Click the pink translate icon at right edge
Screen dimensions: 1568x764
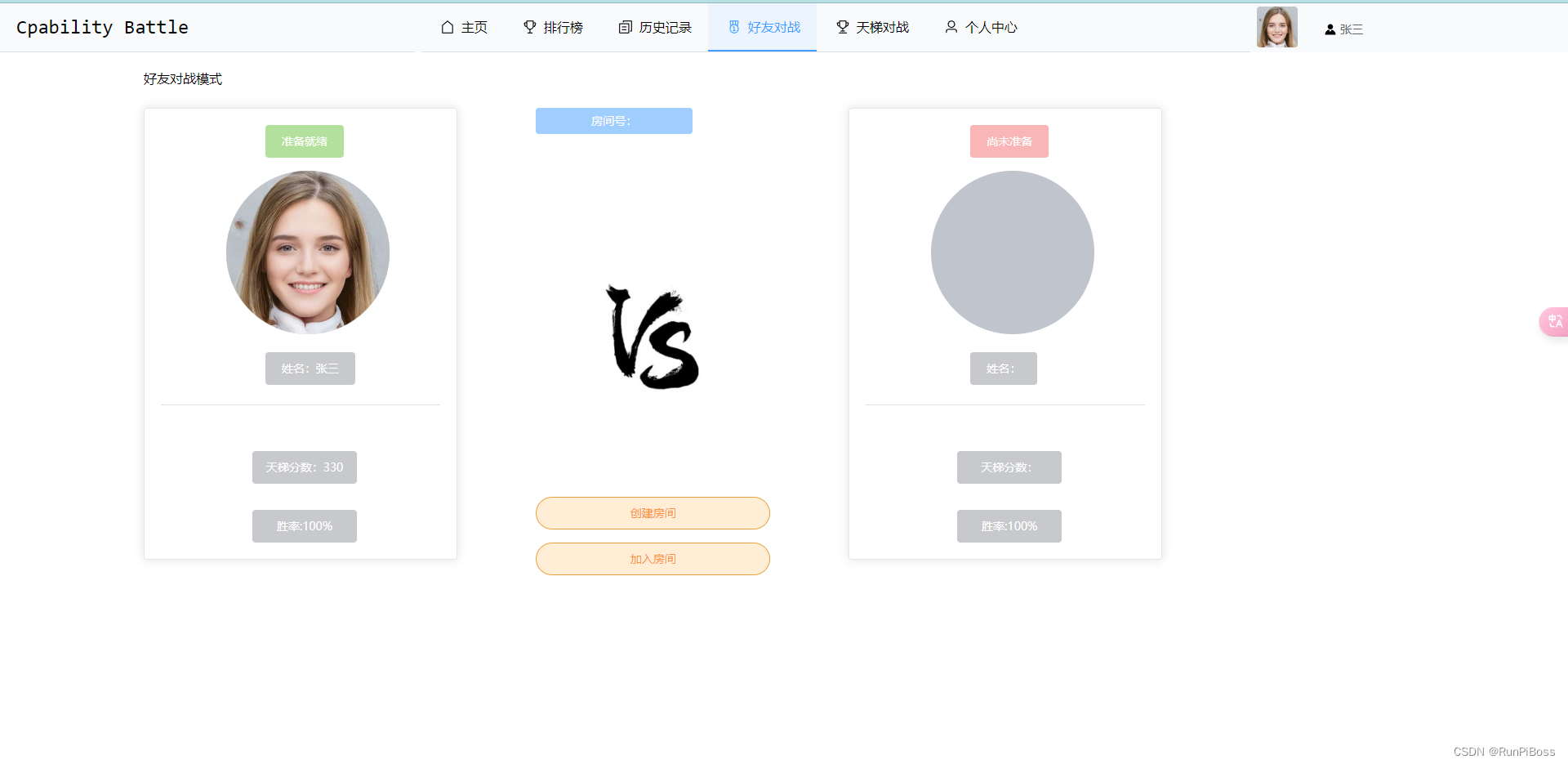pyautogui.click(x=1554, y=321)
